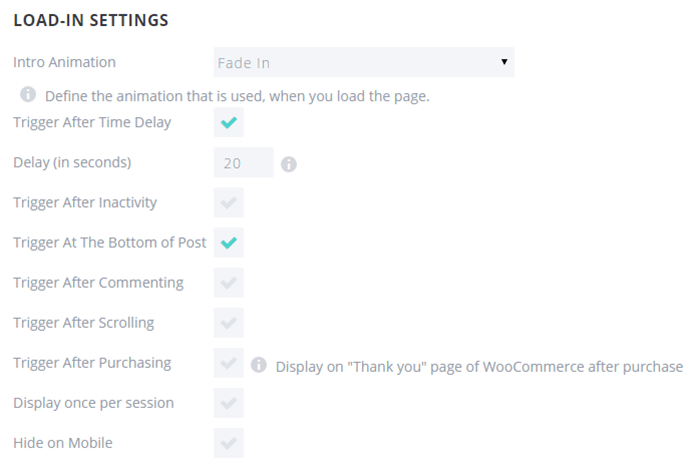Screen dimensions: 700x473
Task: Enable Display once per session checkbox
Action: coord(229,403)
